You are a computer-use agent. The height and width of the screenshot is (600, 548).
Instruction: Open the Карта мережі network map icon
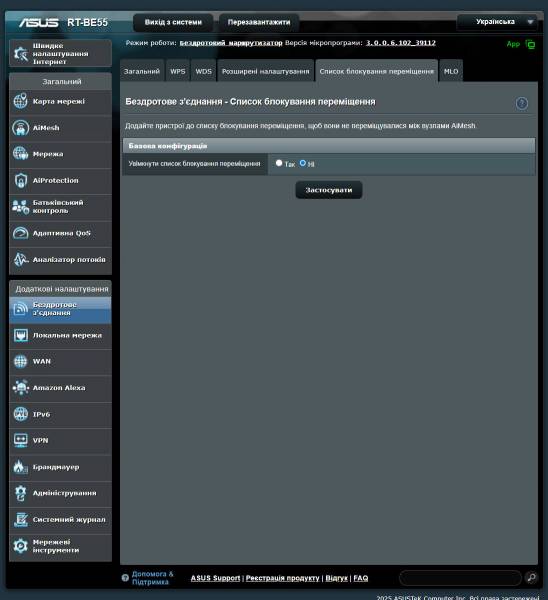click(20, 101)
